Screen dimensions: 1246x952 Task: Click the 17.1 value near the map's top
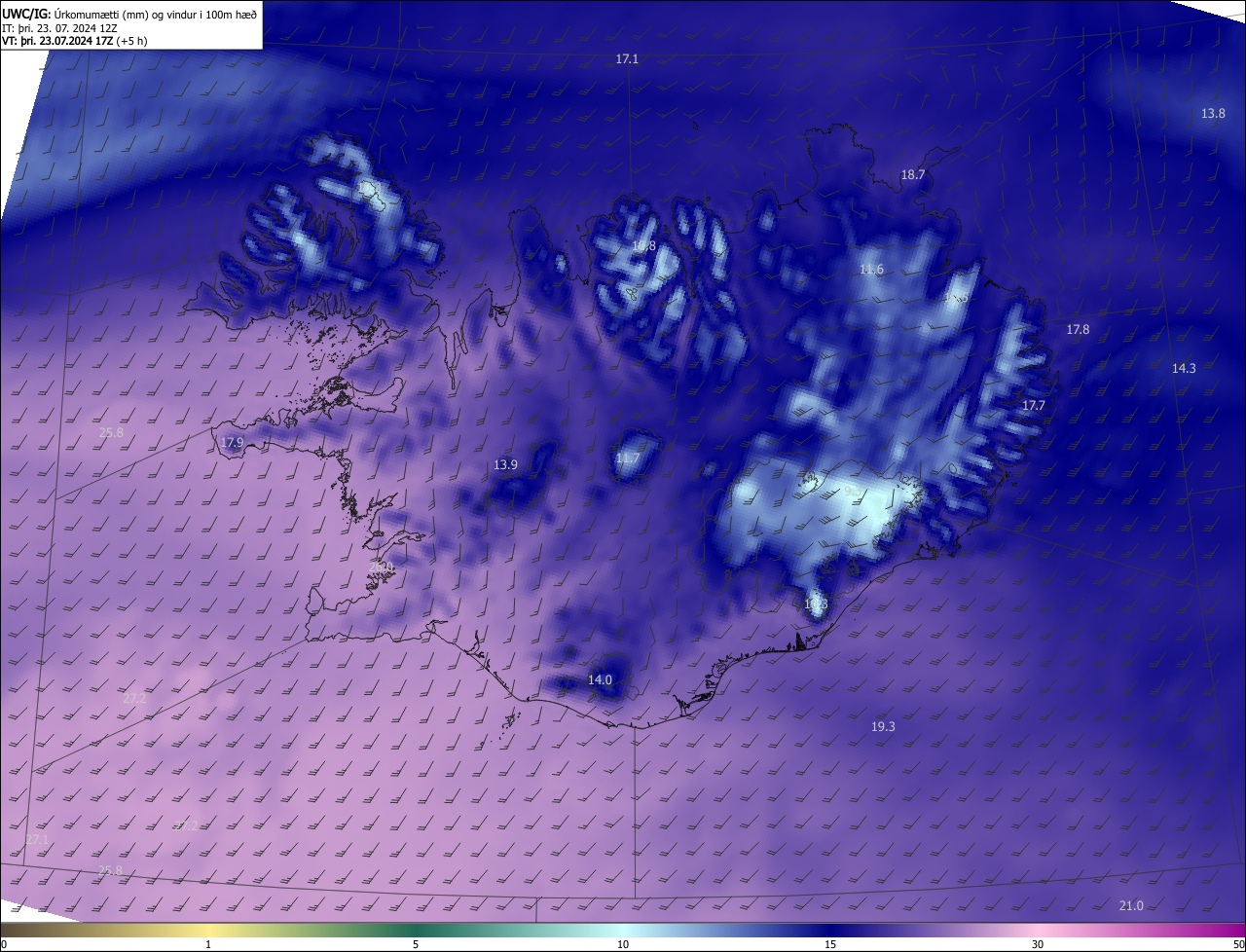click(627, 59)
